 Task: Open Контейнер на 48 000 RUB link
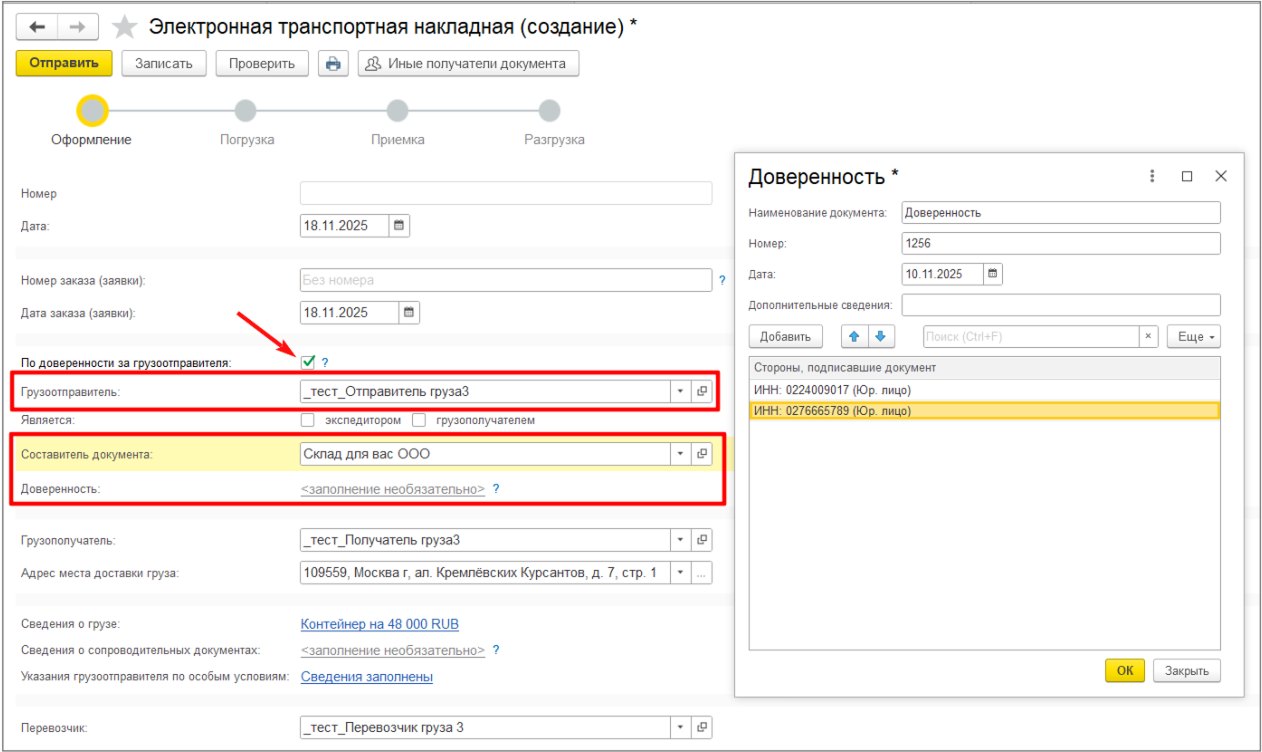(379, 623)
